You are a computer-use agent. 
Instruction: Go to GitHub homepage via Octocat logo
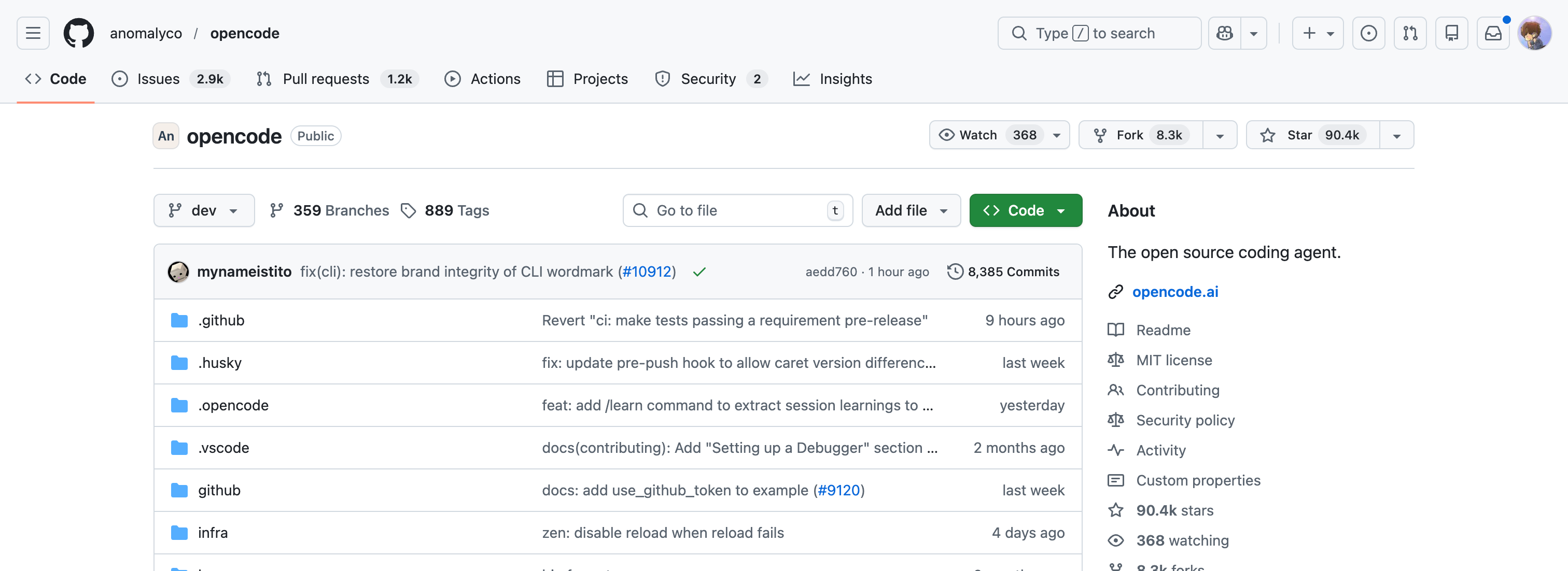click(x=78, y=33)
